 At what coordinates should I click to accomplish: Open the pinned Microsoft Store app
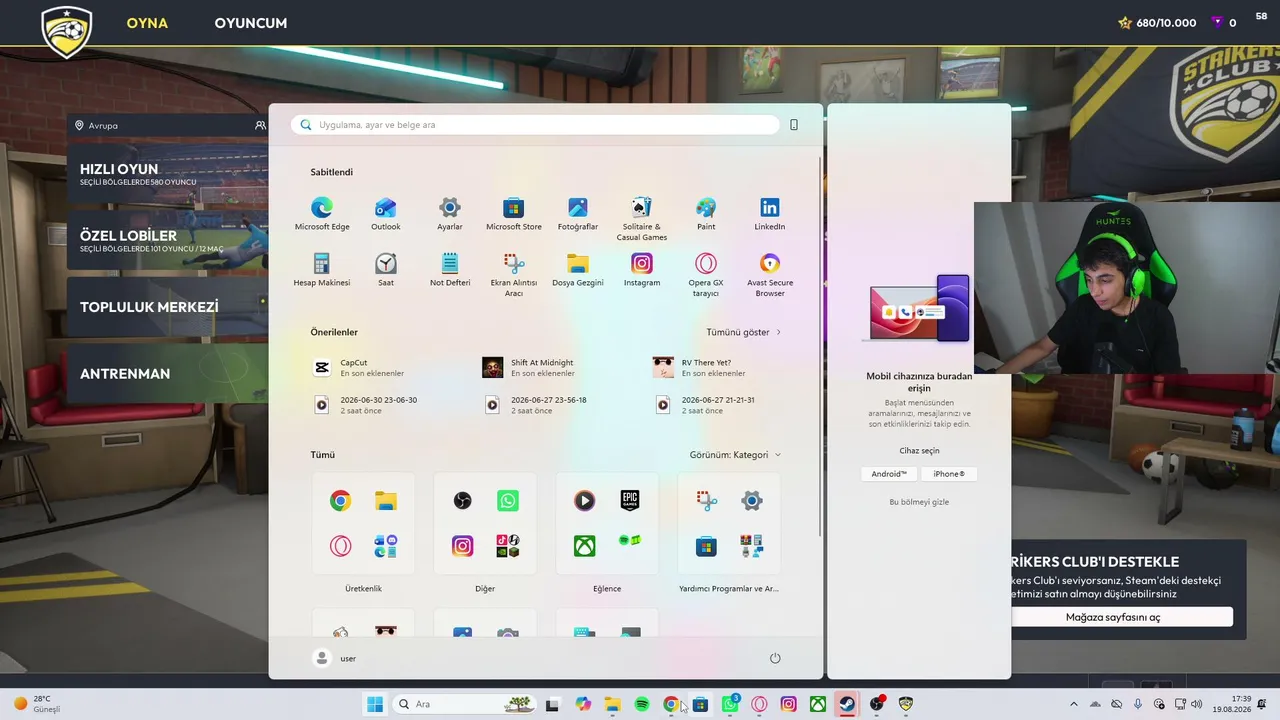(x=514, y=213)
